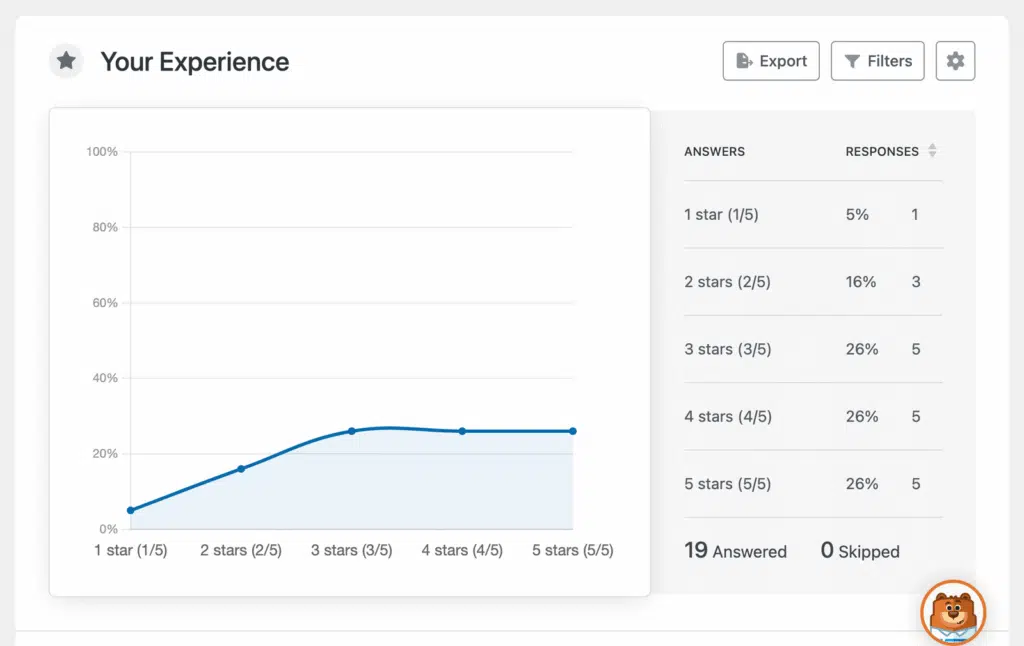Click the Export button
1024x646 pixels.
(x=771, y=61)
